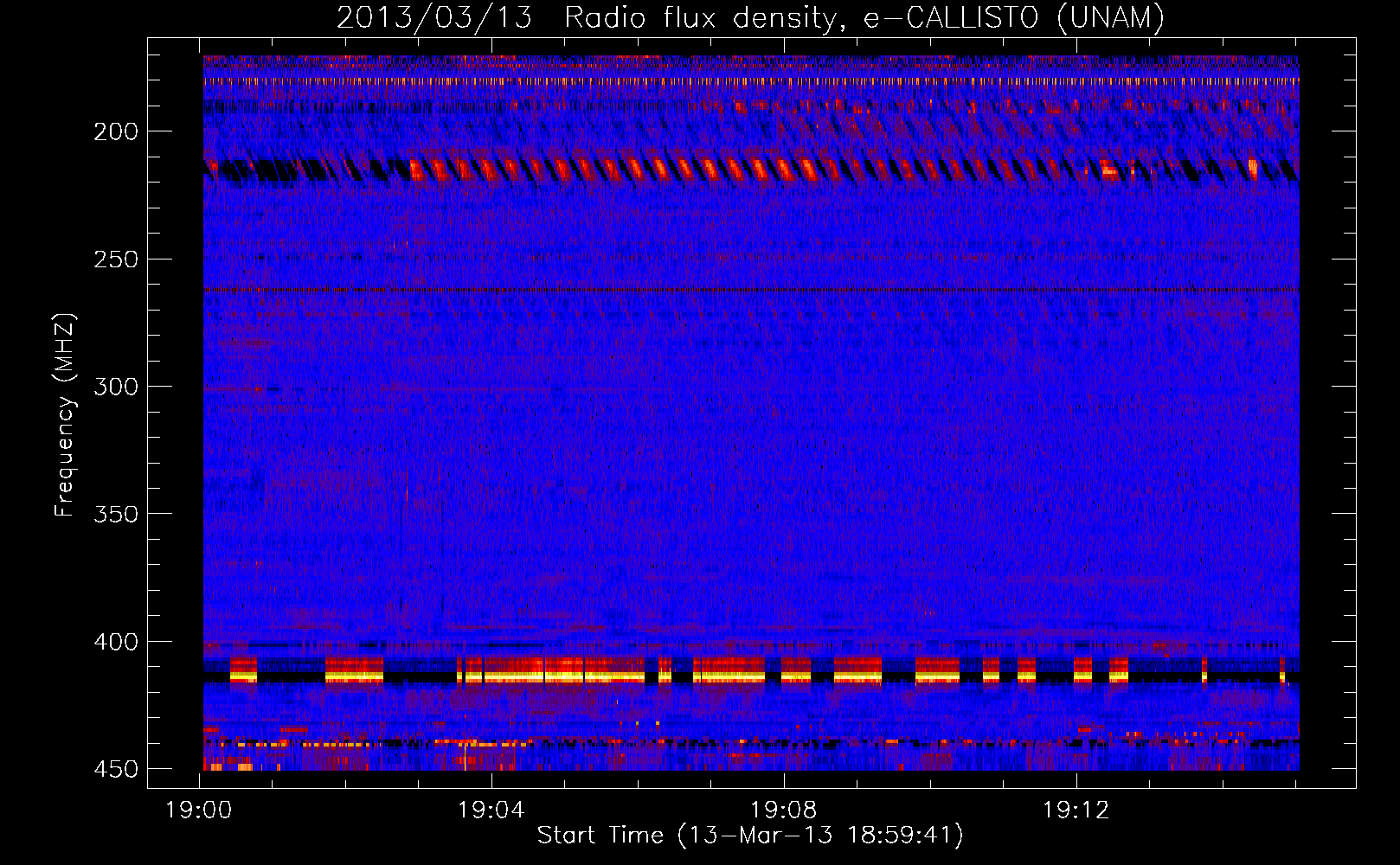Click the 450 frequency tick label
This screenshot has height=865, width=1400.
[x=116, y=769]
